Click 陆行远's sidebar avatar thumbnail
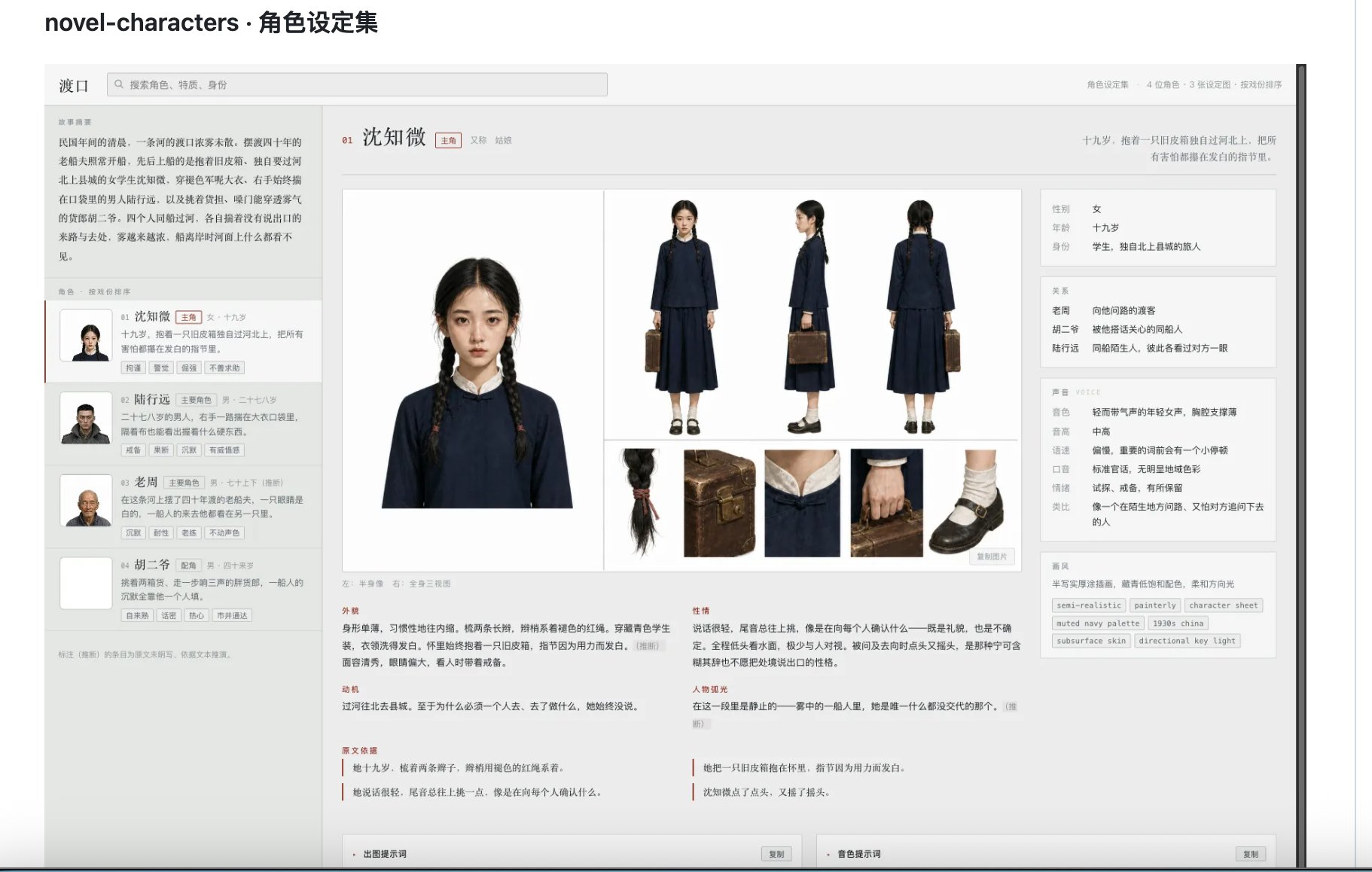Viewport: 1372px width, 872px height. (x=86, y=418)
